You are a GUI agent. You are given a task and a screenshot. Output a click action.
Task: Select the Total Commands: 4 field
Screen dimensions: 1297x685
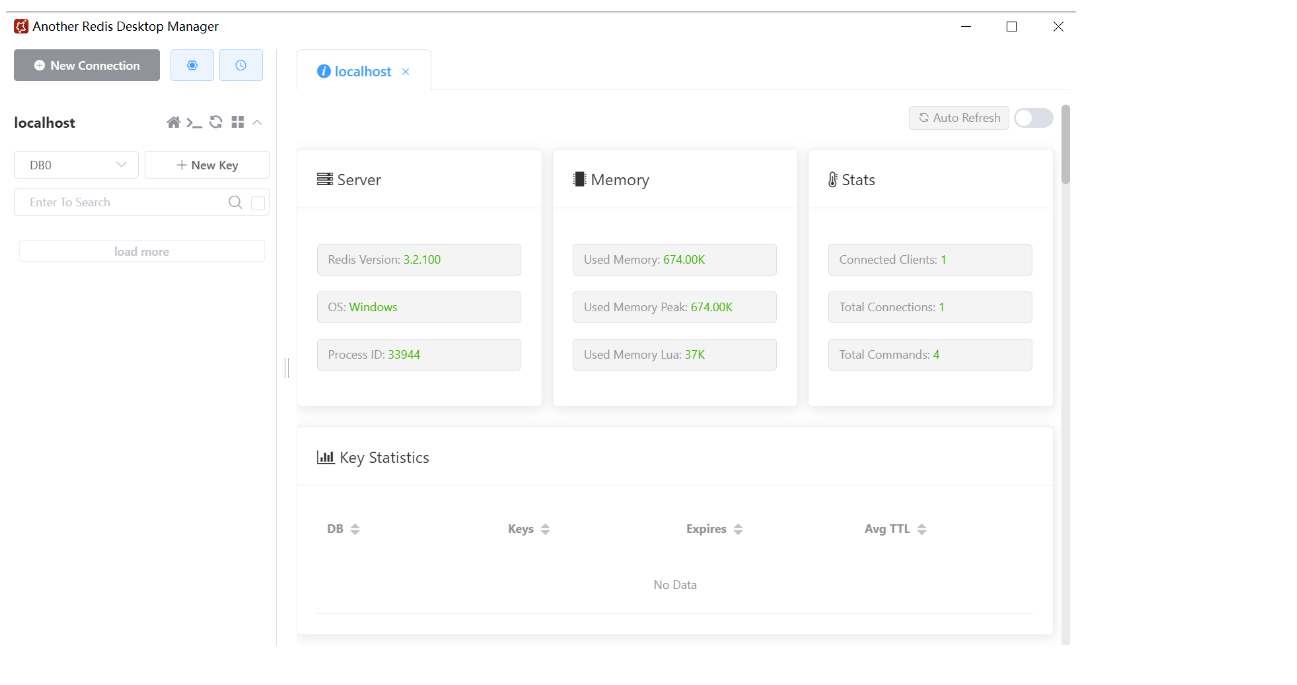click(930, 355)
